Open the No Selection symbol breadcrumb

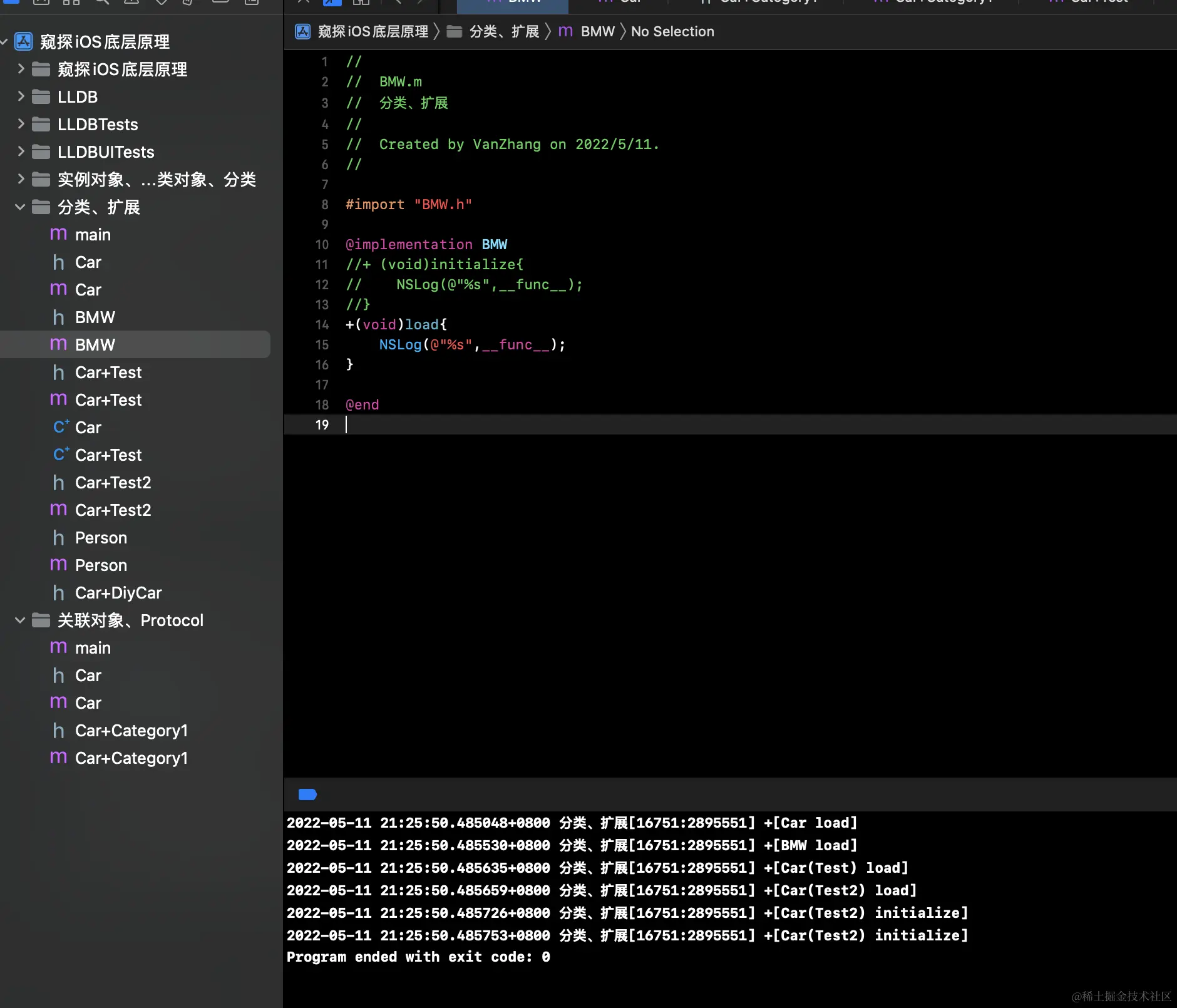coord(672,31)
